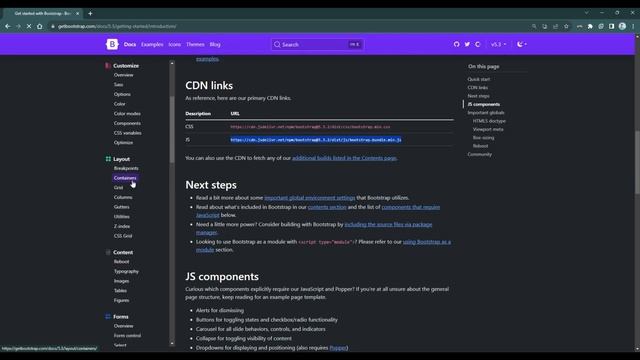640x360 pixels.
Task: Open Form control under Forms
Action: (x=127, y=336)
